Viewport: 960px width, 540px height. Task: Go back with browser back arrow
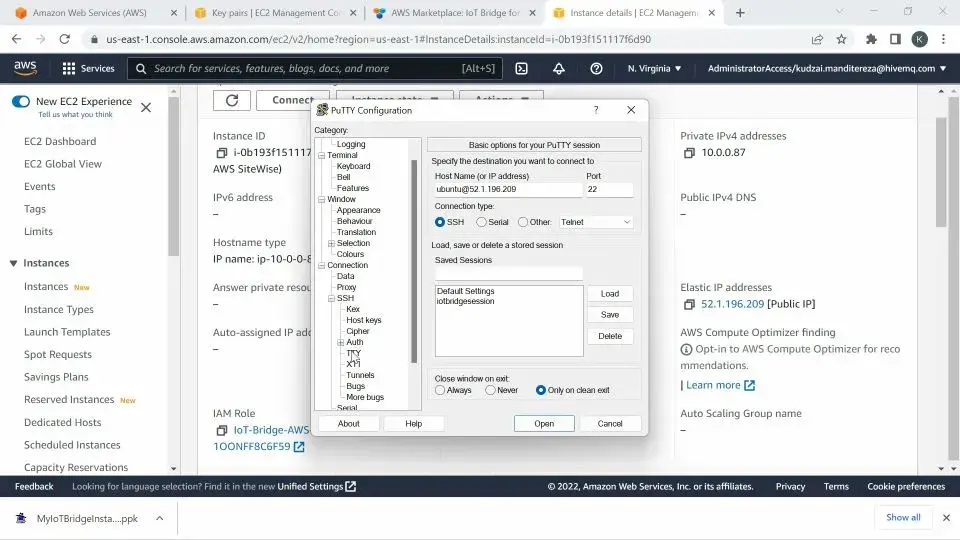pos(17,39)
